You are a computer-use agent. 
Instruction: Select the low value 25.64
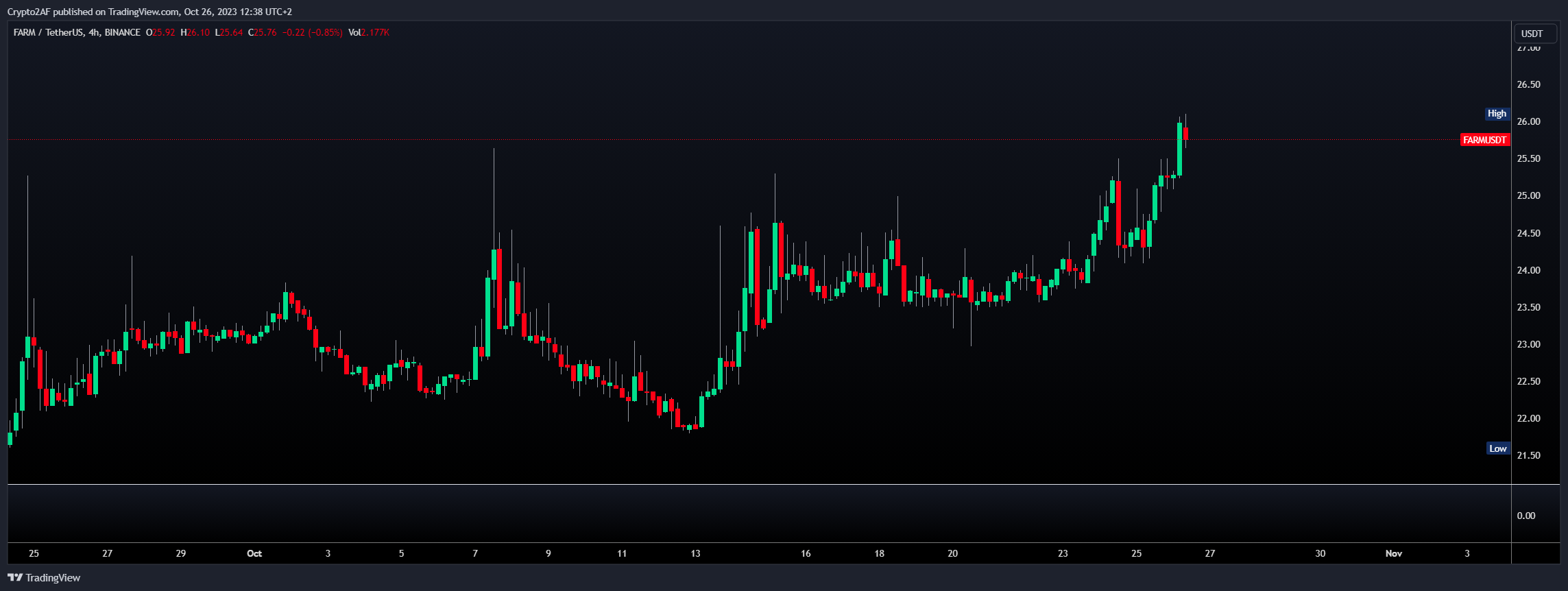pyautogui.click(x=231, y=32)
